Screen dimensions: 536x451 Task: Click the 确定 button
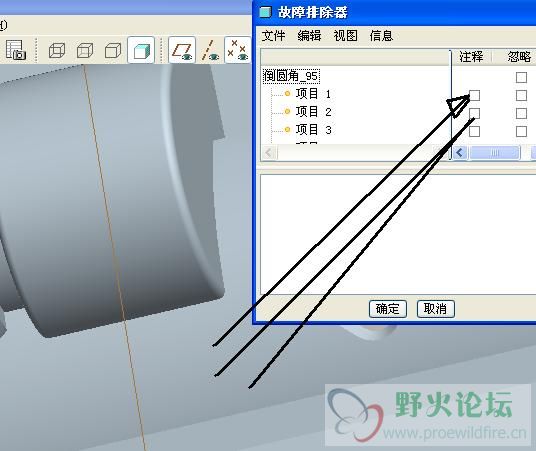pyautogui.click(x=388, y=309)
